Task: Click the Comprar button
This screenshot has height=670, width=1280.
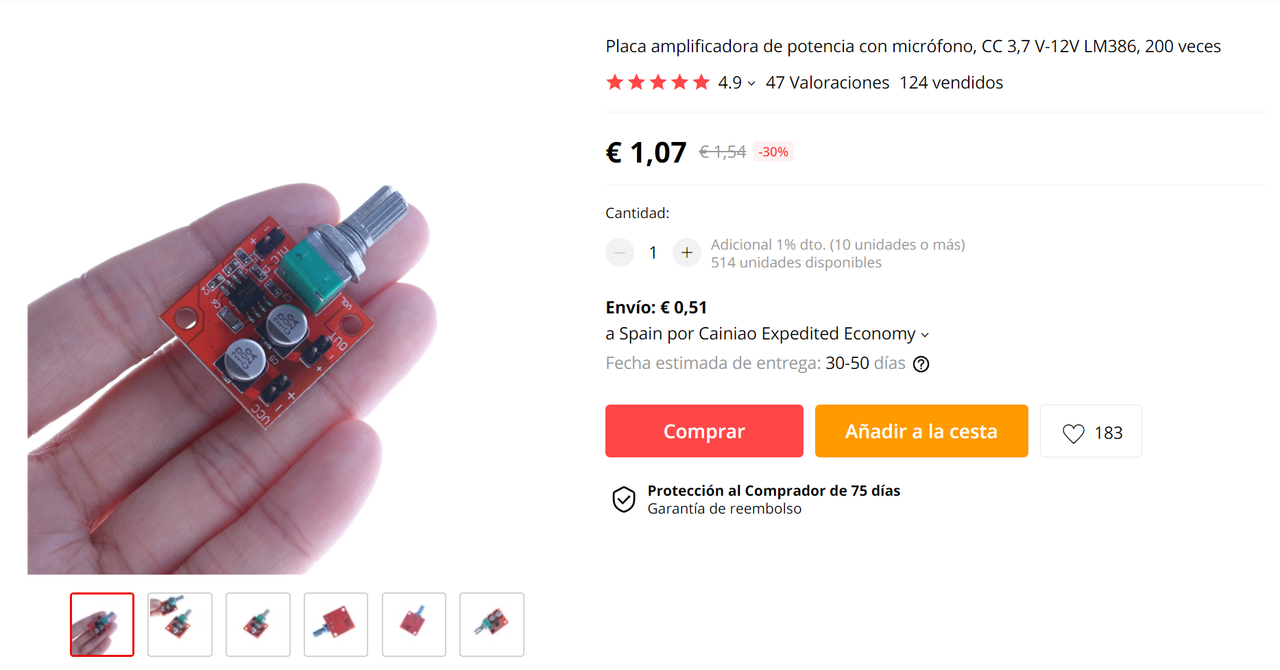Action: click(x=704, y=431)
